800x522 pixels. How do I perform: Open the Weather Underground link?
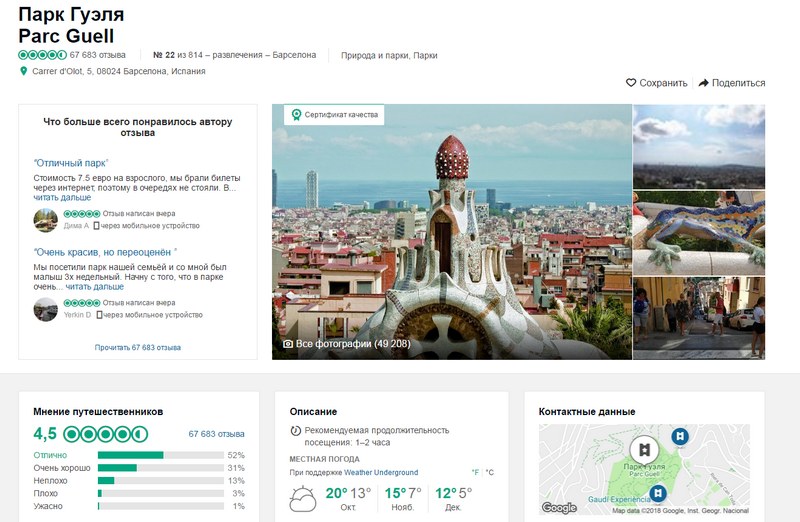click(381, 473)
